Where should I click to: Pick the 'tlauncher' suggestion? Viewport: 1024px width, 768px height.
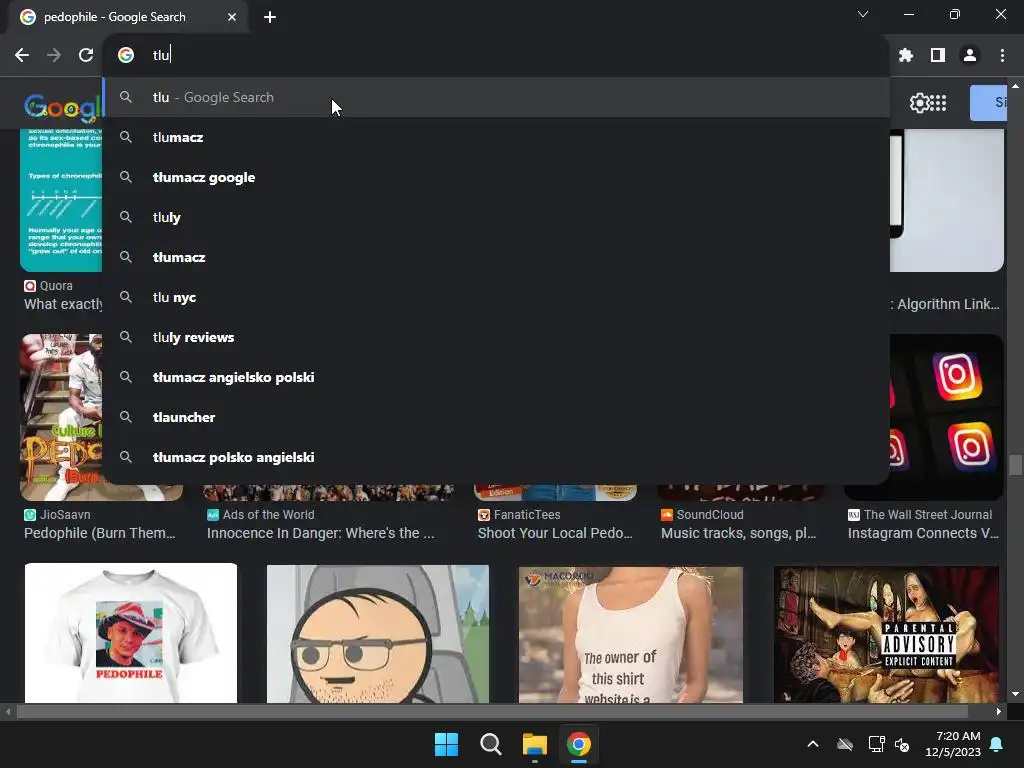coord(496,417)
